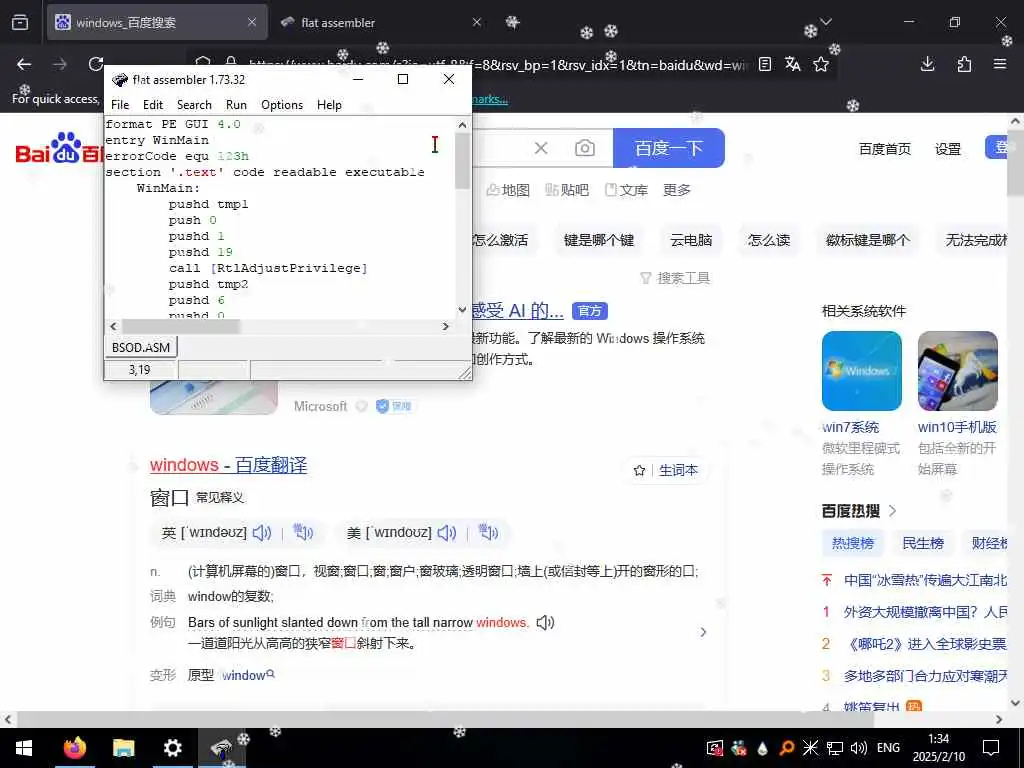
Task: Click the 百度一下 search button
Action: click(x=669, y=148)
